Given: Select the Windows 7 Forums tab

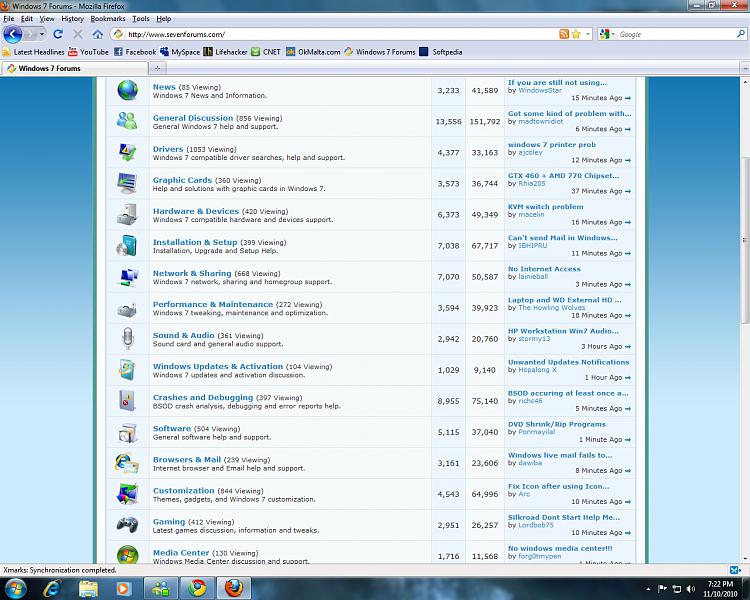Looking at the screenshot, I should (74, 68).
